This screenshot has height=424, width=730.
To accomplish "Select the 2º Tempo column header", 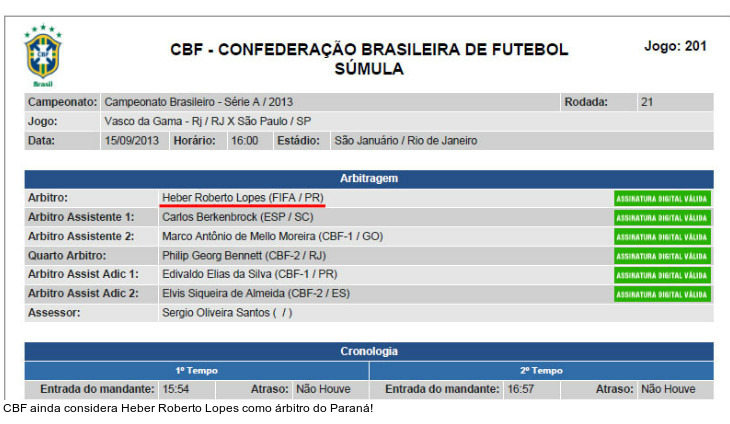I will (541, 370).
